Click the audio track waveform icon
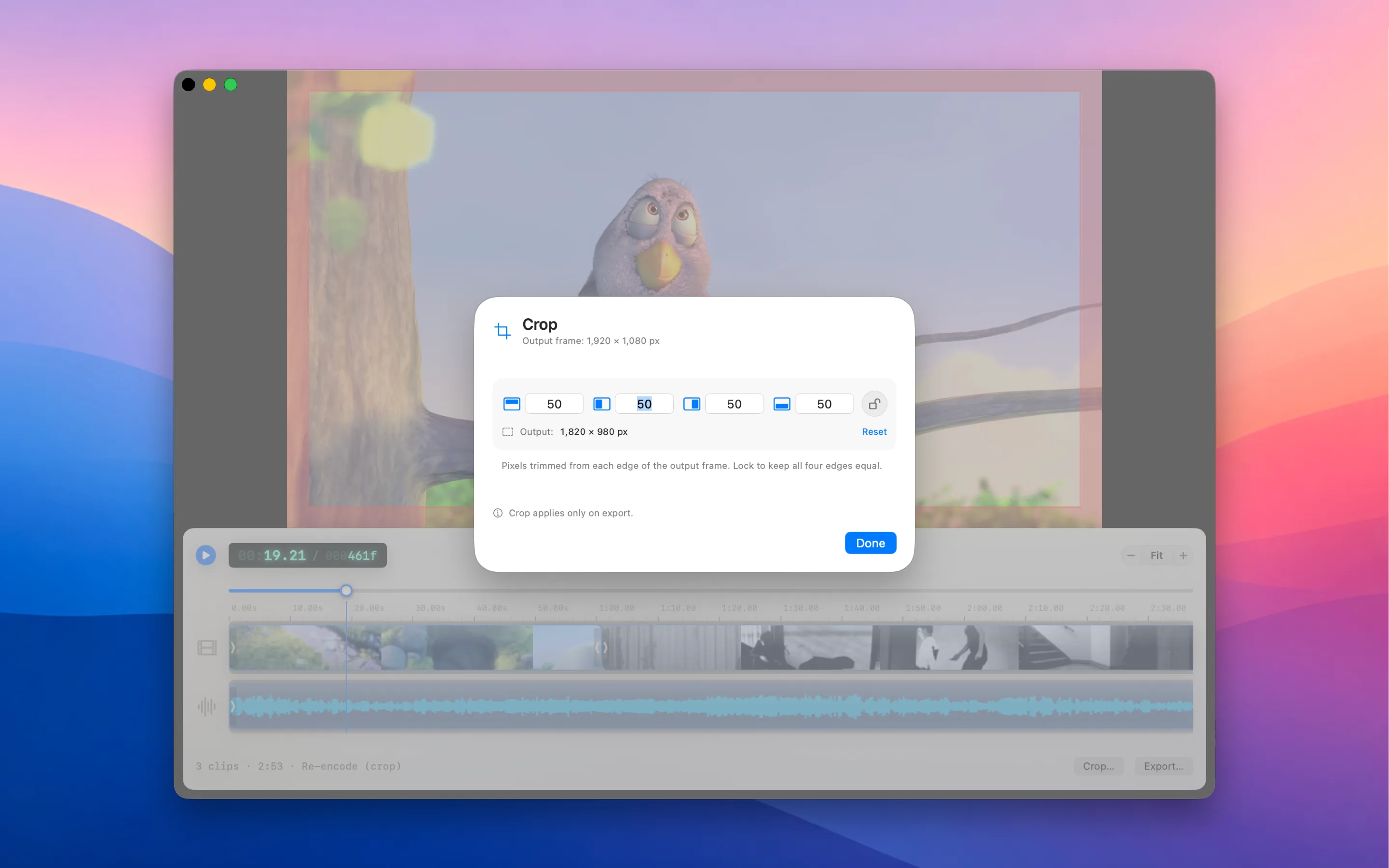The height and width of the screenshot is (868, 1389). (206, 706)
